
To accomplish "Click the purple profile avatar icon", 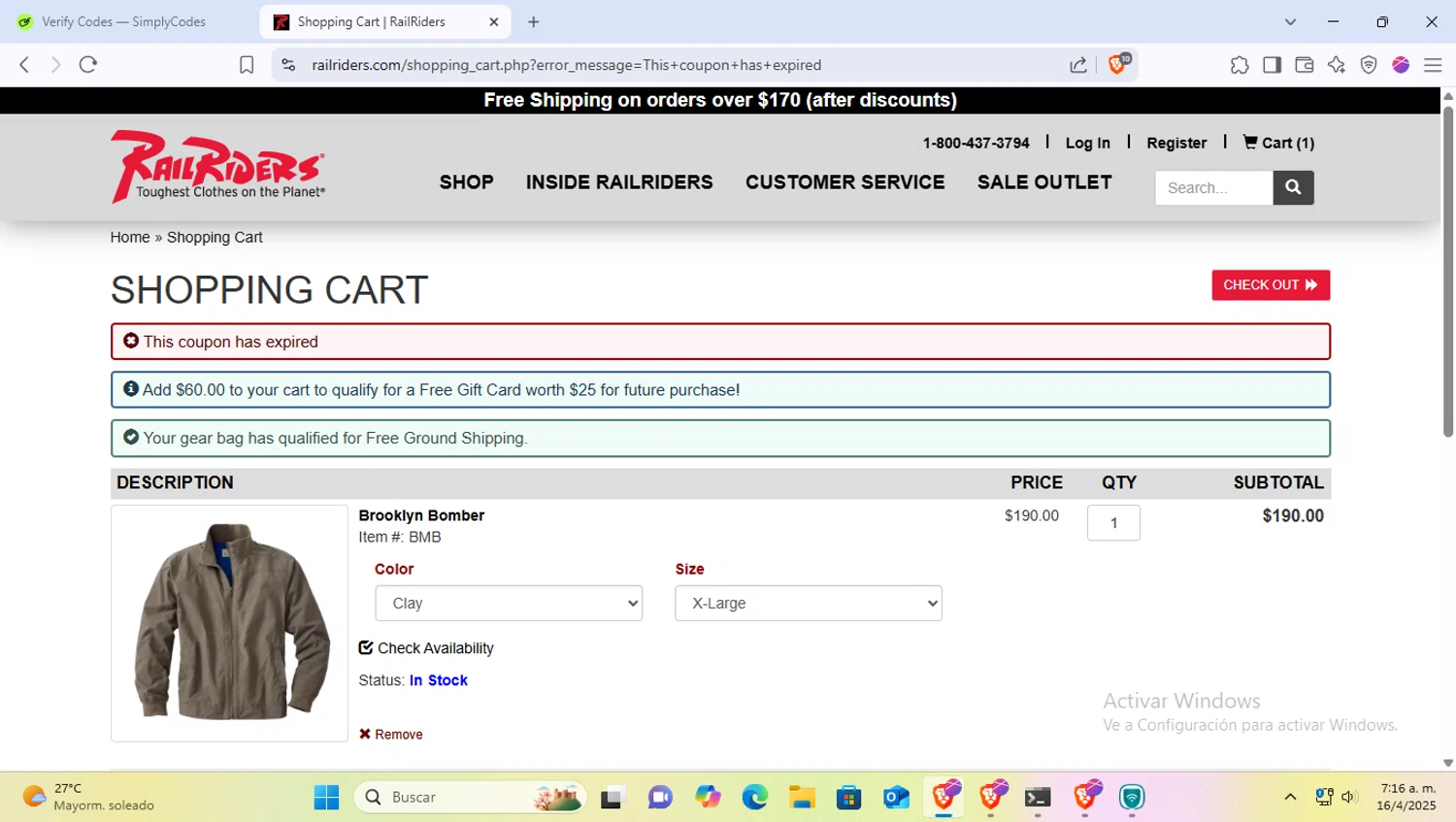I will point(1401,65).
